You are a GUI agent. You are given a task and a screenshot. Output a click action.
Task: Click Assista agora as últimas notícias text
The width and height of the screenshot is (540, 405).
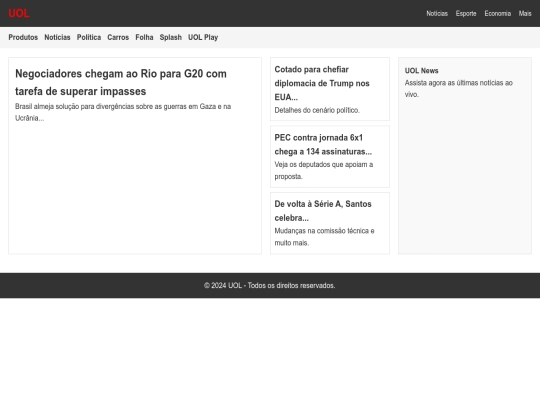(x=459, y=89)
